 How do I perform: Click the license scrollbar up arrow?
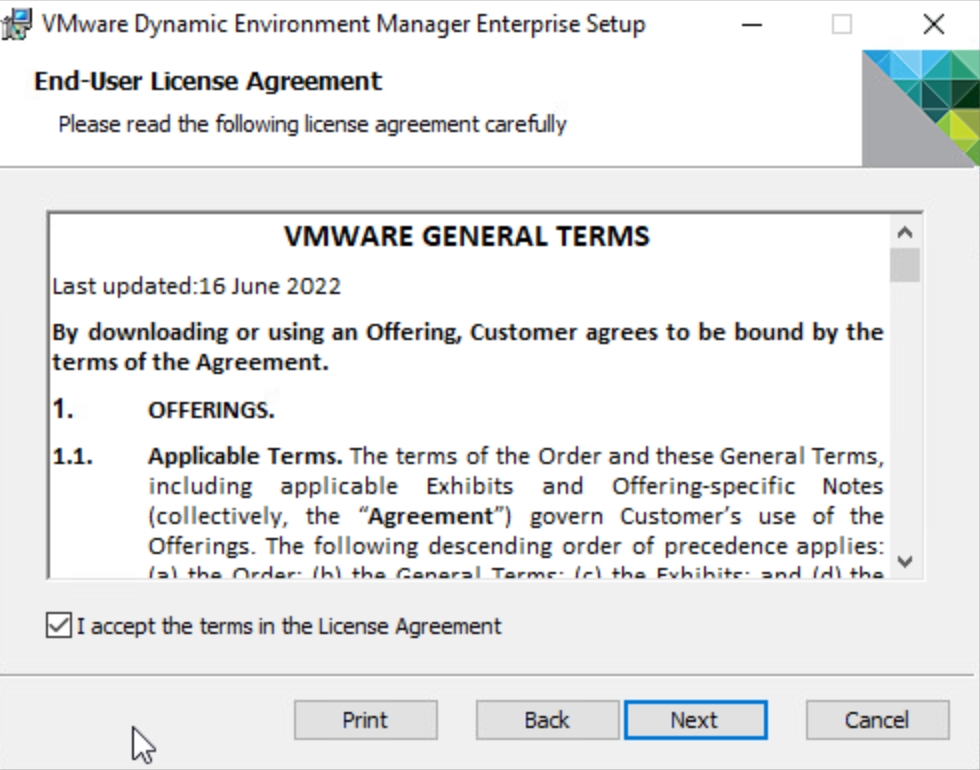click(x=905, y=233)
